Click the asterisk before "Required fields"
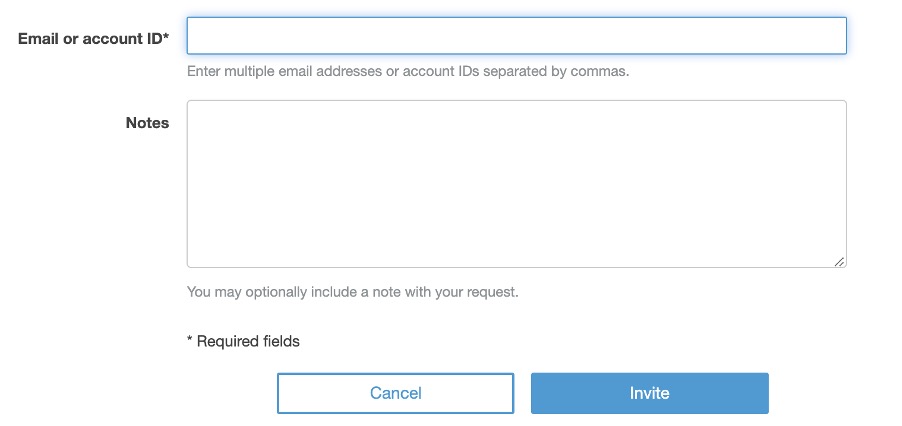This screenshot has height=426, width=902. (190, 340)
